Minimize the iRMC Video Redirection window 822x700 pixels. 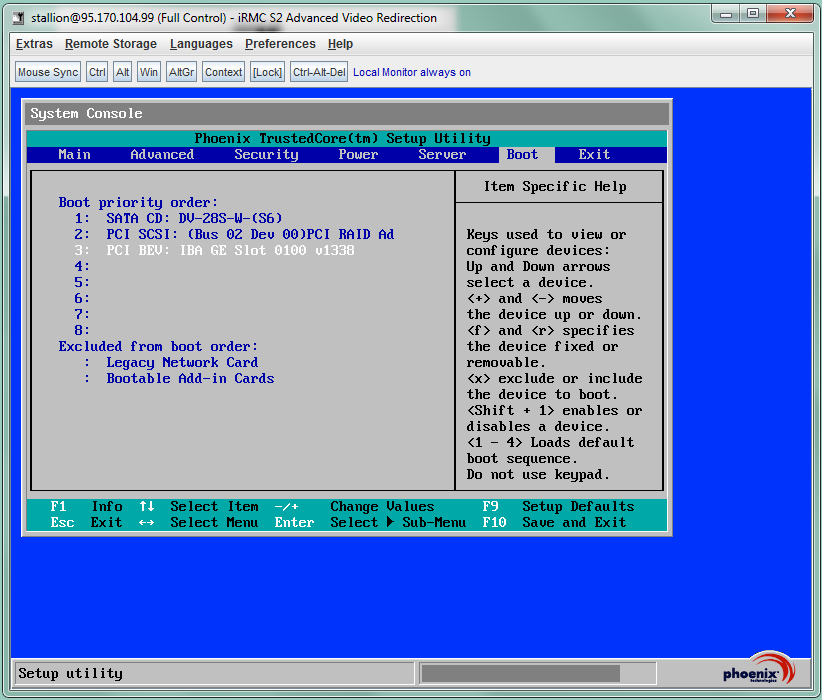click(x=726, y=14)
